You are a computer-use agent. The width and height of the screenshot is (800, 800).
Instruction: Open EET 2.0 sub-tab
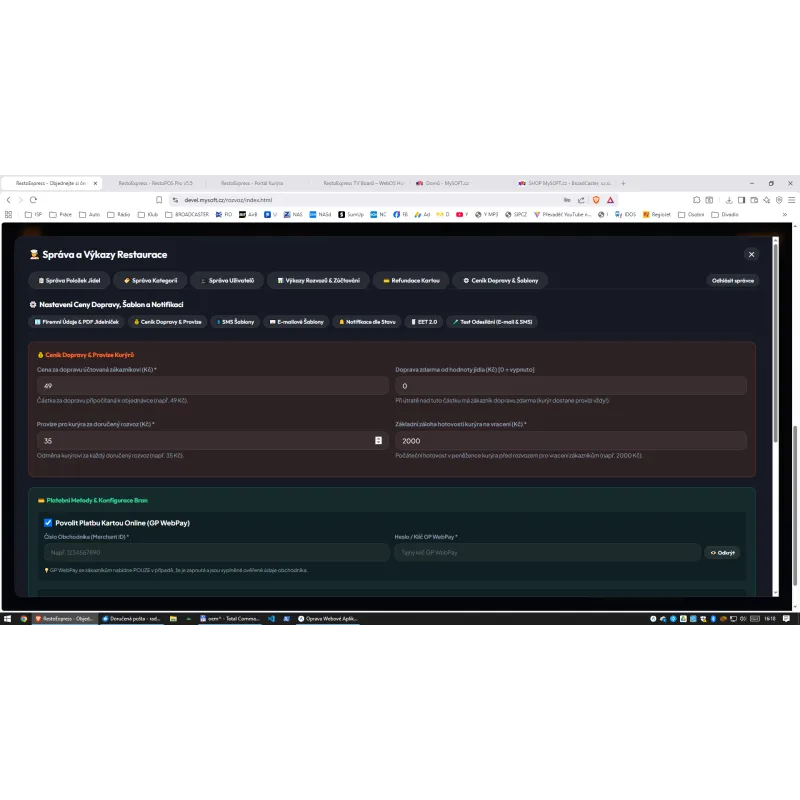(424, 321)
